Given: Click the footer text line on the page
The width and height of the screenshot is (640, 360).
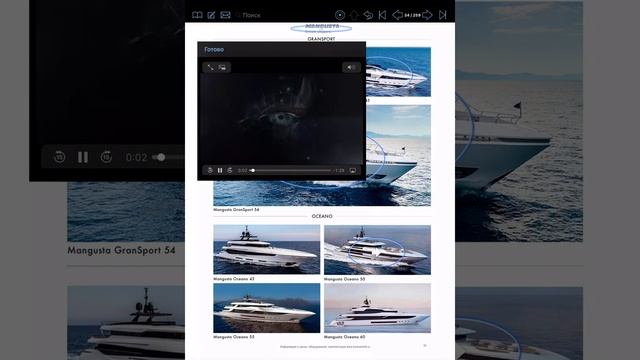Looking at the screenshot, I should click(x=325, y=347).
